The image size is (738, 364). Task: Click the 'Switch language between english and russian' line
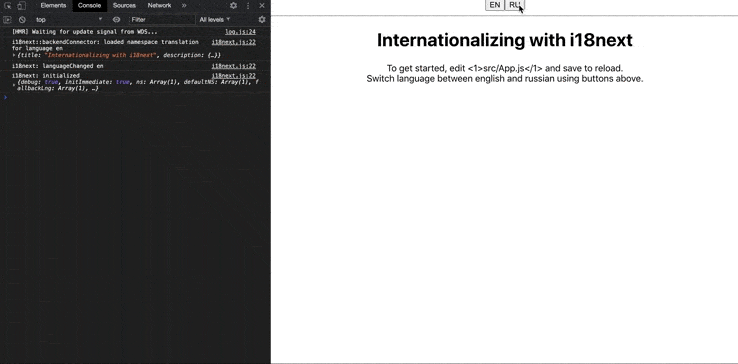[x=505, y=79]
